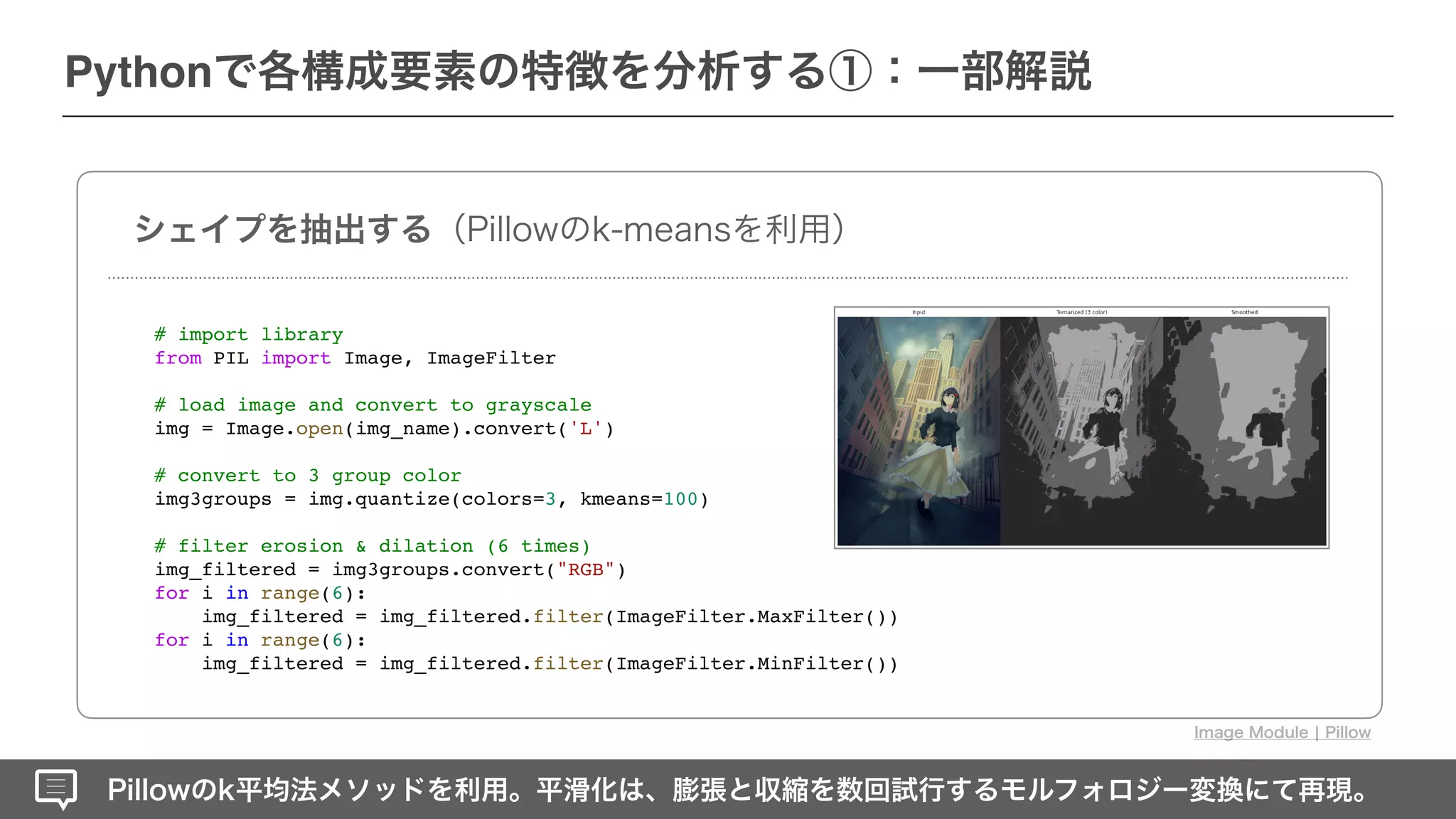Click the footer caption text about Pillow k平均法

pos(736,790)
